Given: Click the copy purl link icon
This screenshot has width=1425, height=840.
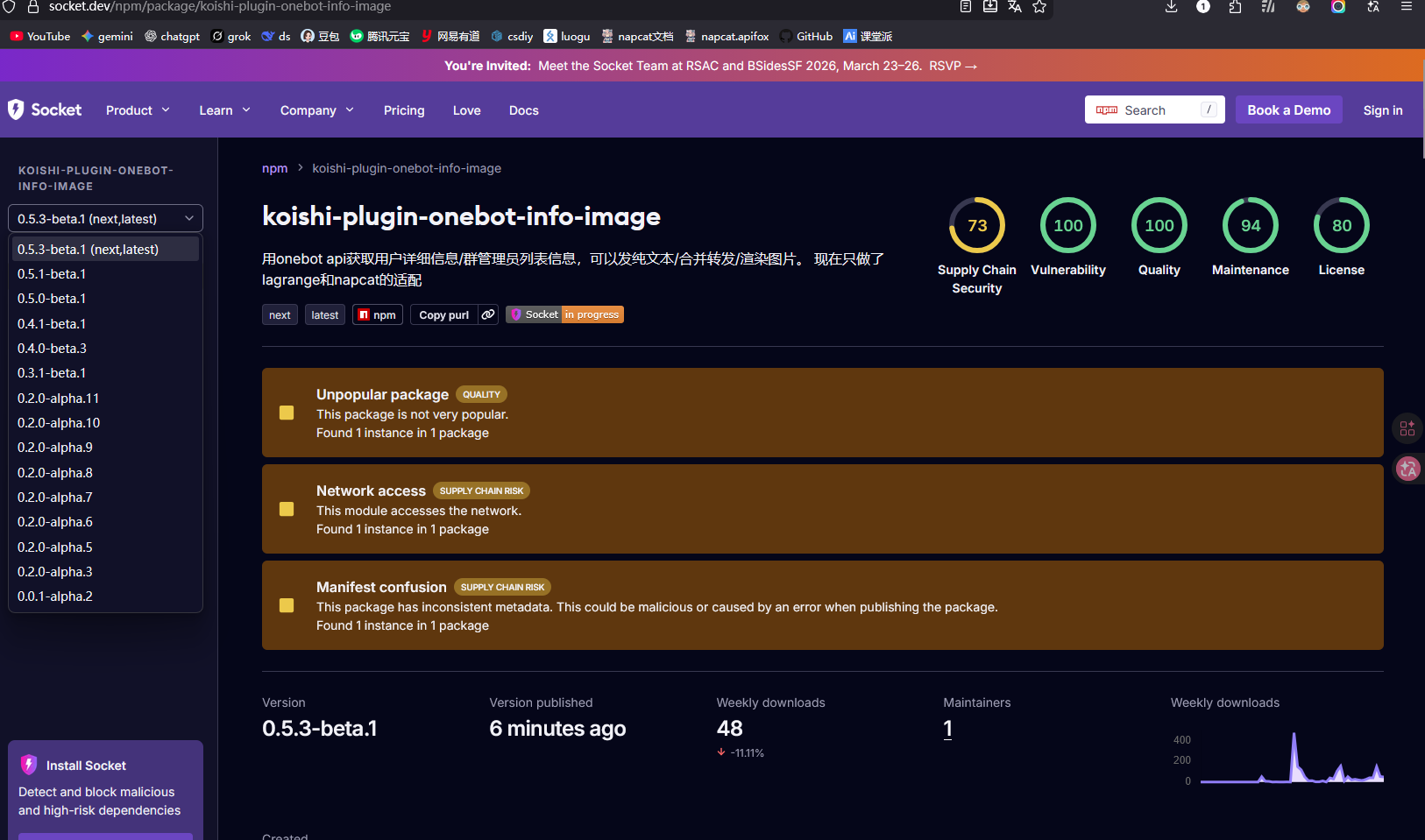Looking at the screenshot, I should coord(488,314).
